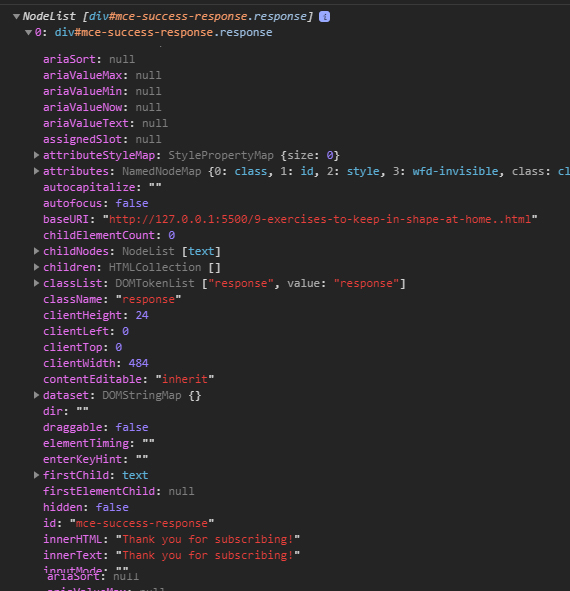Select the hidden: false row
The image size is (570, 591).
click(x=86, y=507)
